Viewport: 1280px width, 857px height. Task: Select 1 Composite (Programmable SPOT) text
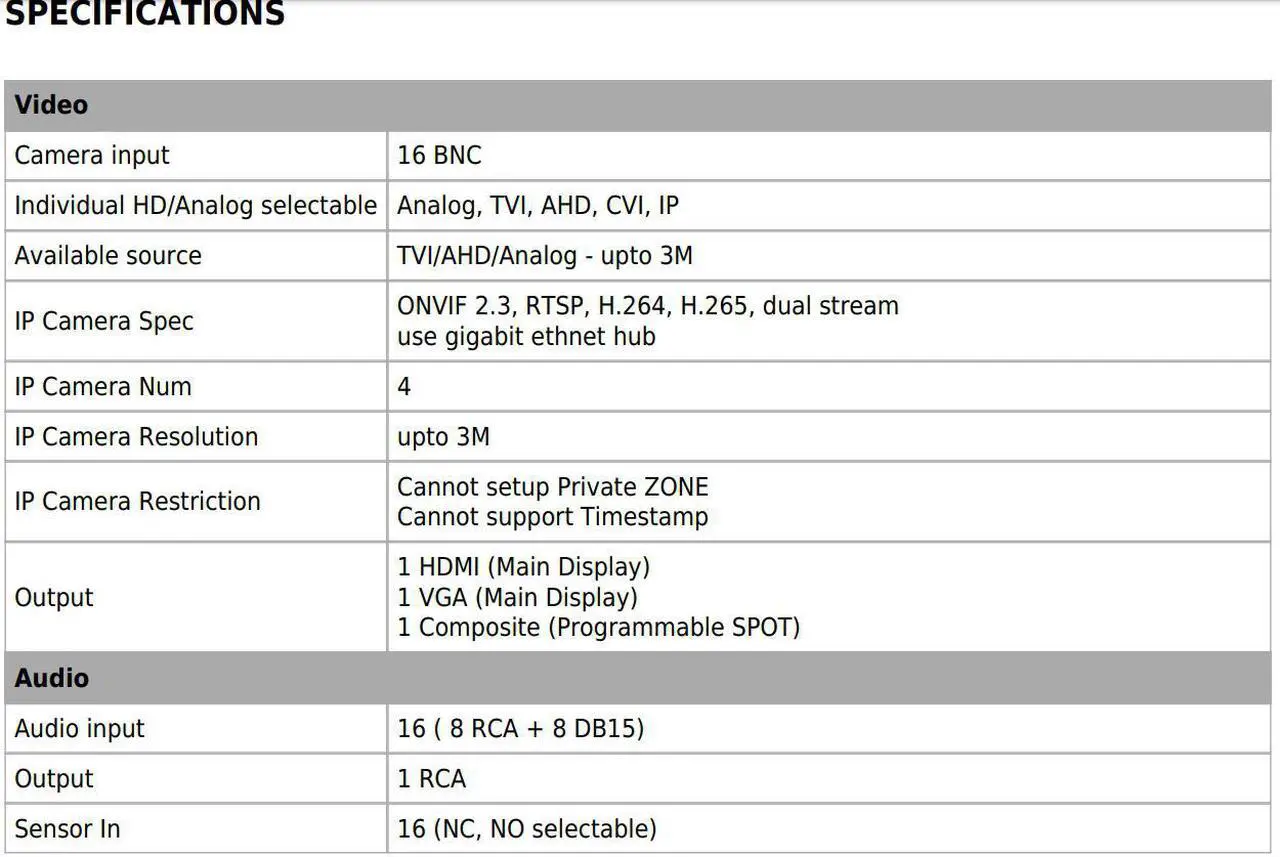(x=599, y=628)
